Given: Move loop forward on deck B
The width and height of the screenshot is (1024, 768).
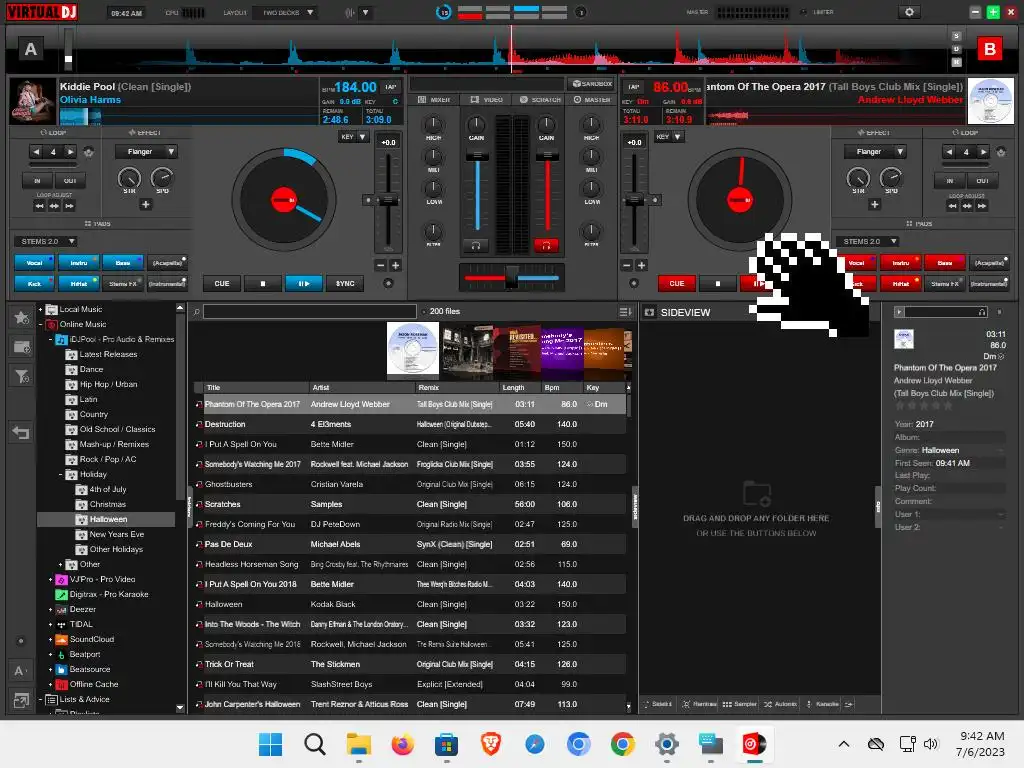Looking at the screenshot, I should click(x=982, y=206).
